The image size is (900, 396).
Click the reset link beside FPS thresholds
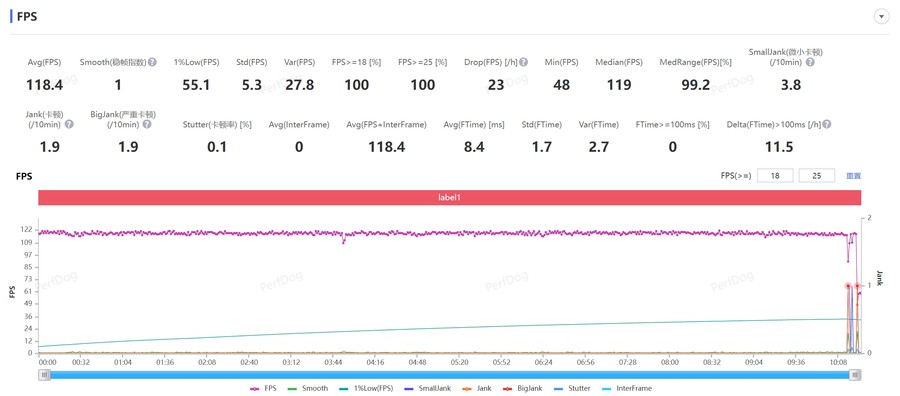pyautogui.click(x=854, y=176)
